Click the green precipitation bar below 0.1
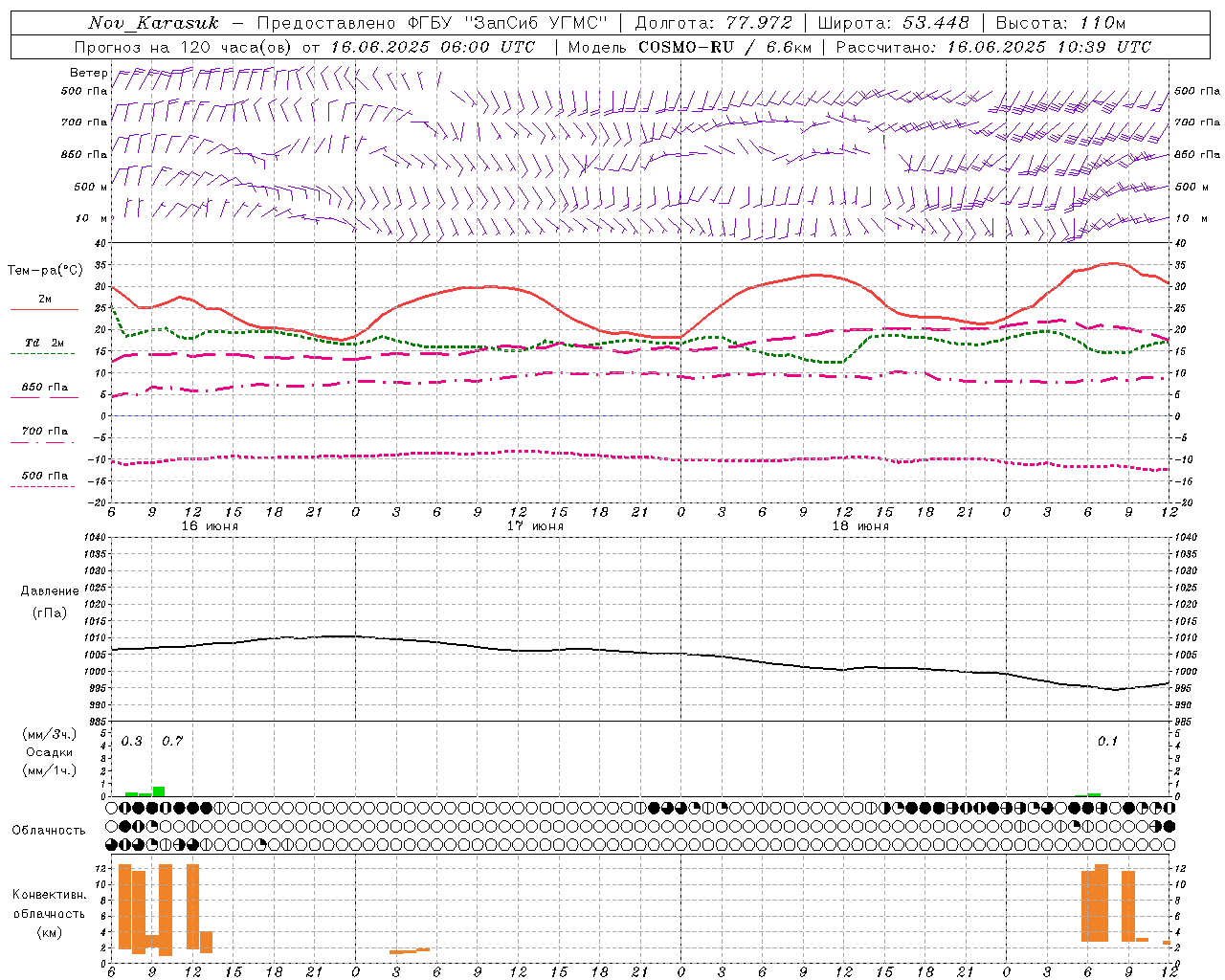 coord(1094,794)
